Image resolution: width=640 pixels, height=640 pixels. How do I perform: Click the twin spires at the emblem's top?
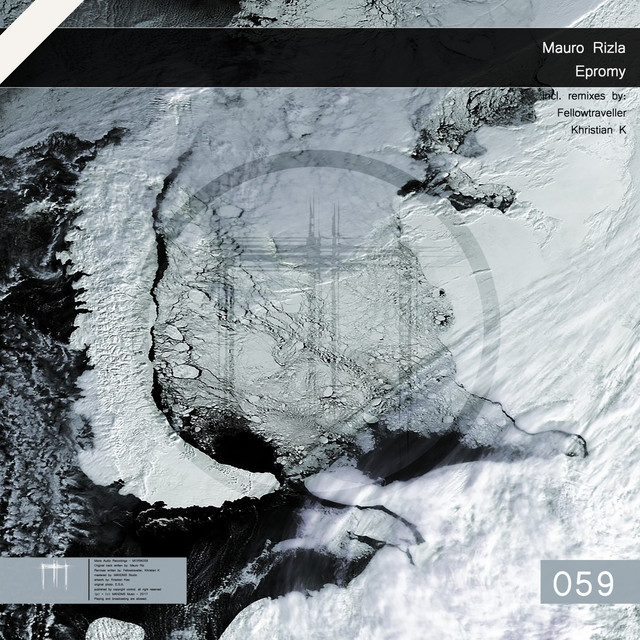pos(322,225)
